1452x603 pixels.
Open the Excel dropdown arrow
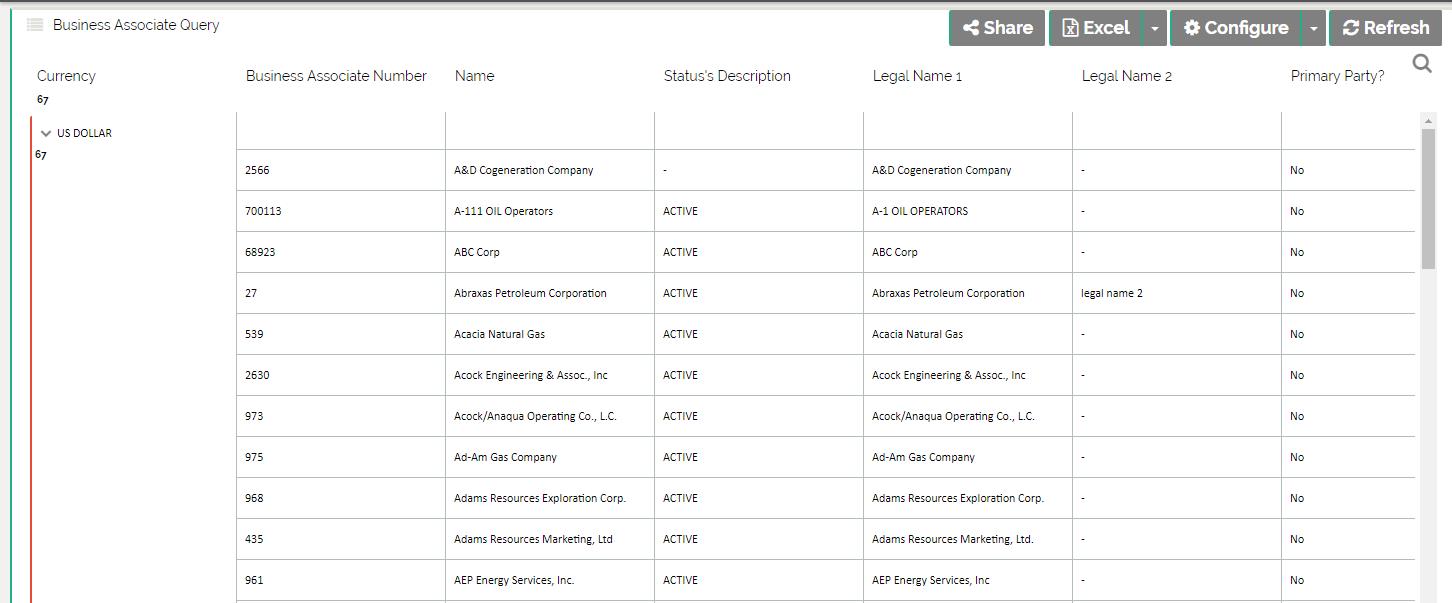[1155, 28]
